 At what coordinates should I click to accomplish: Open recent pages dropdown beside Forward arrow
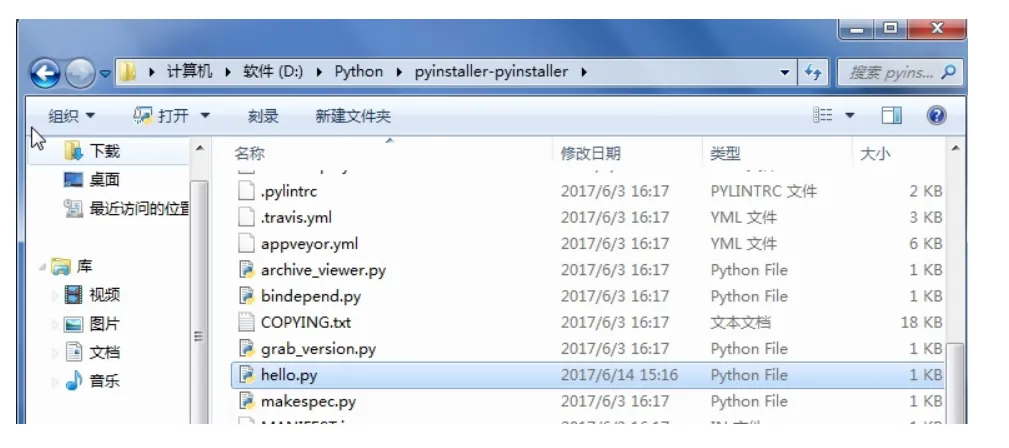(105, 73)
